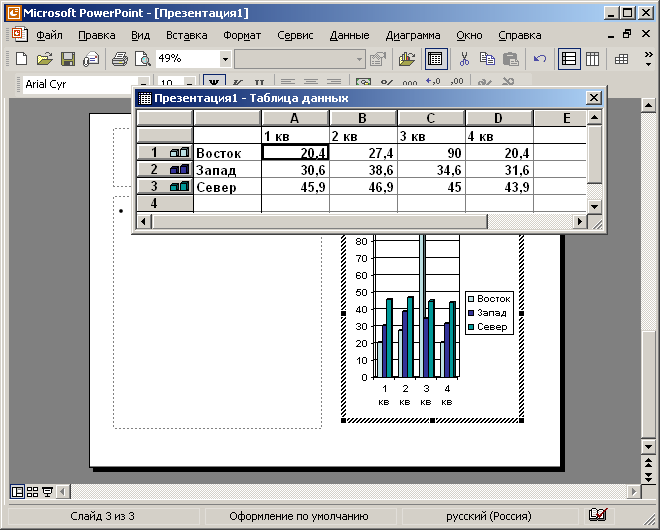Screen dimensions: 660x530
Task: Select column B header in datasheet
Action: click(363, 118)
